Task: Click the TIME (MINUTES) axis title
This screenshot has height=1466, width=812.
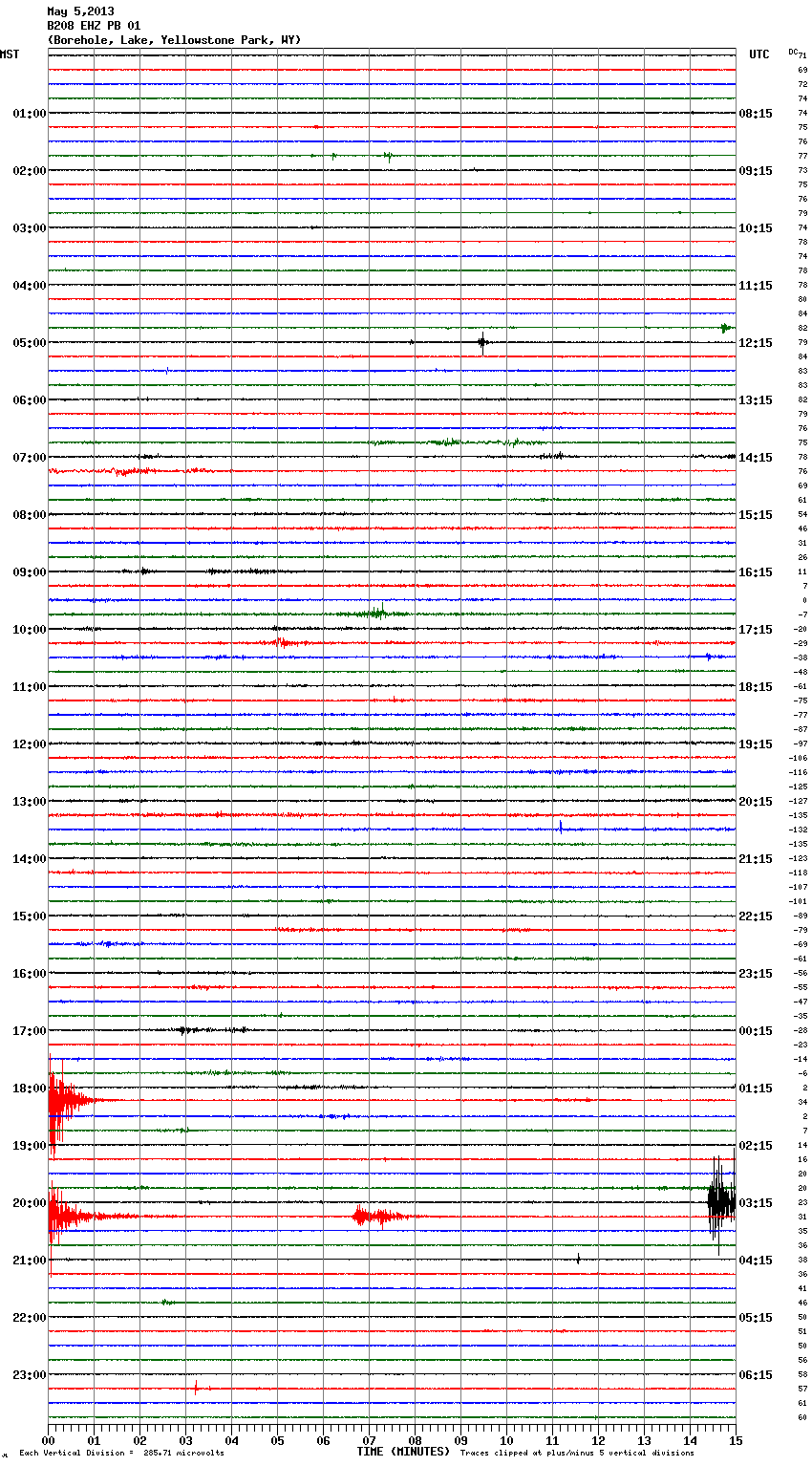Action: coord(403,1452)
